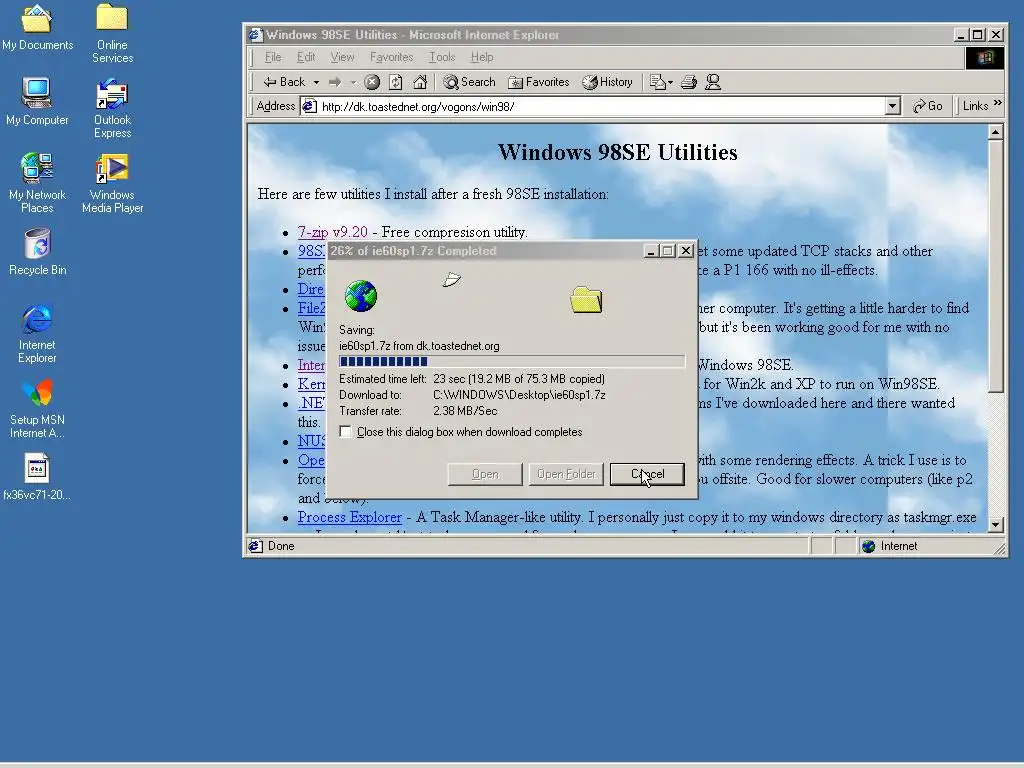1024x768 pixels.
Task: Open the Tools menu
Action: point(442,57)
